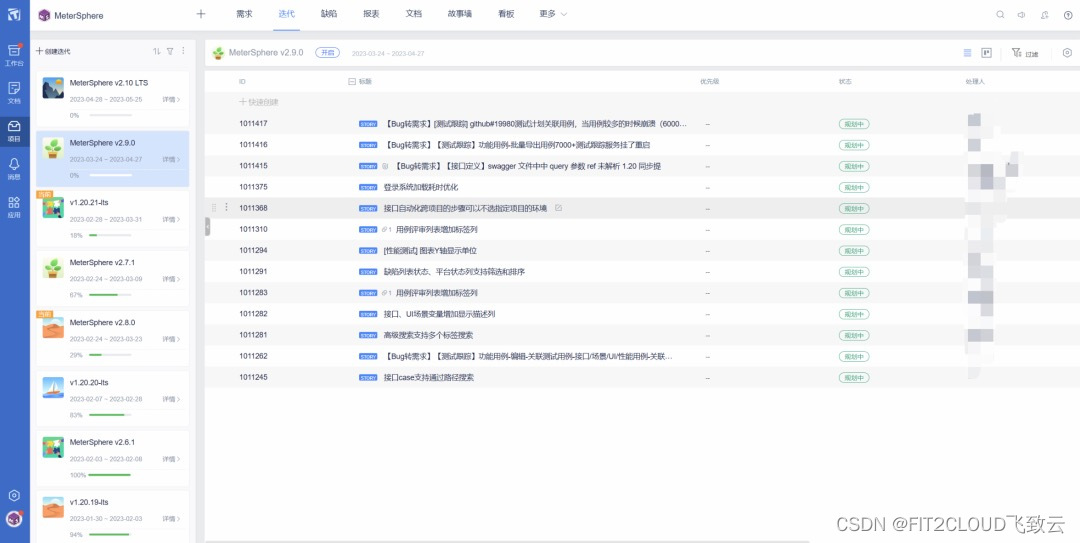Open 详情 for MeterSphere v2.9.0
This screenshot has height=543, width=1080.
coord(172,159)
